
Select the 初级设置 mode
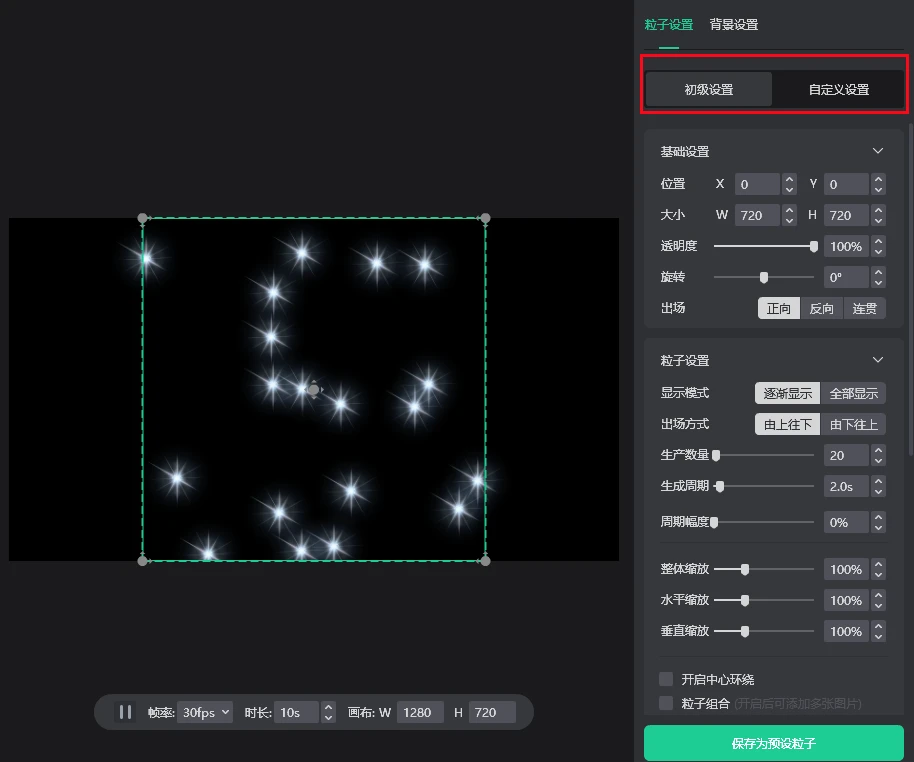(709, 88)
